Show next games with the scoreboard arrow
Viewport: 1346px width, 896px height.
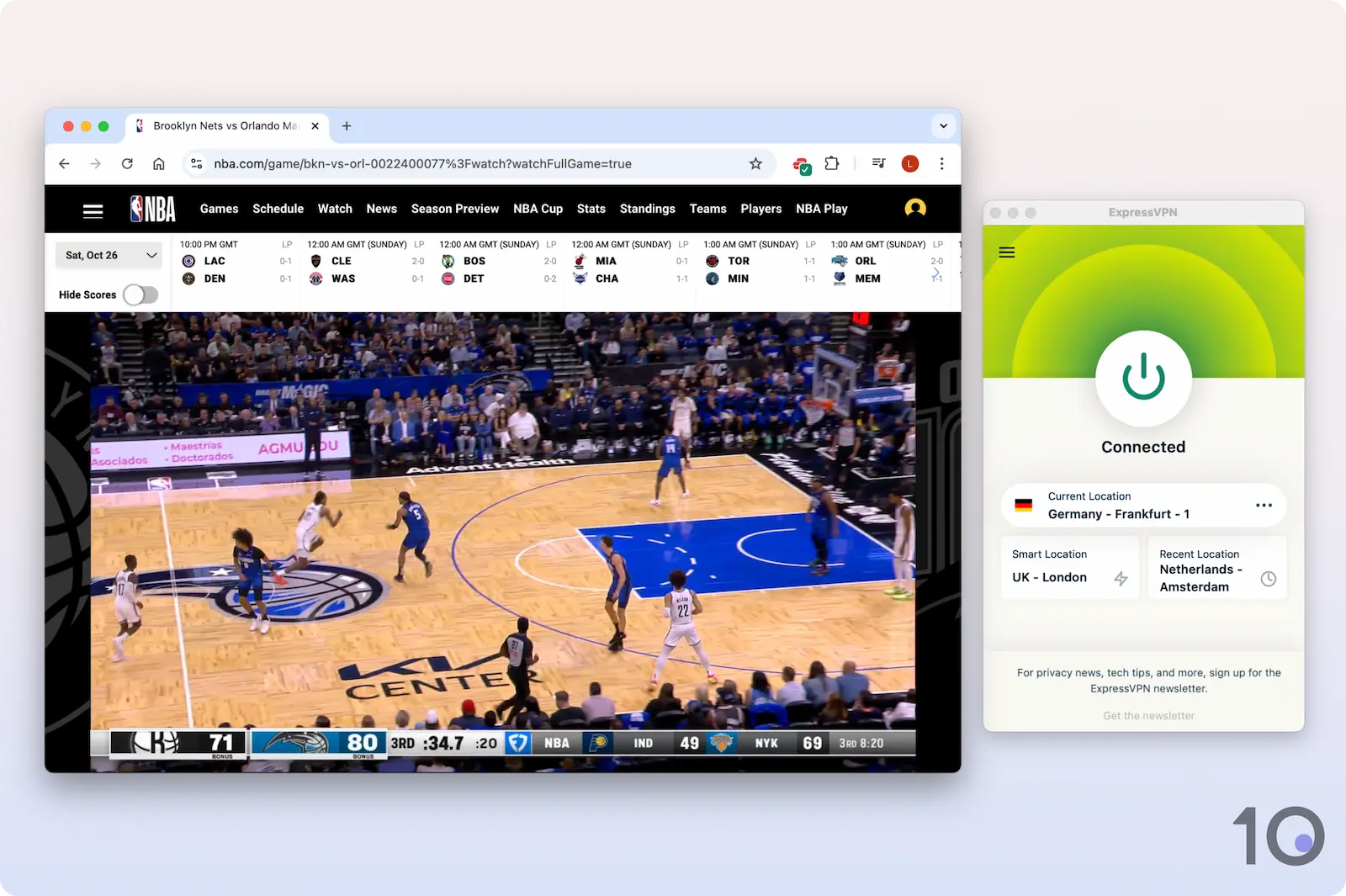coord(936,273)
